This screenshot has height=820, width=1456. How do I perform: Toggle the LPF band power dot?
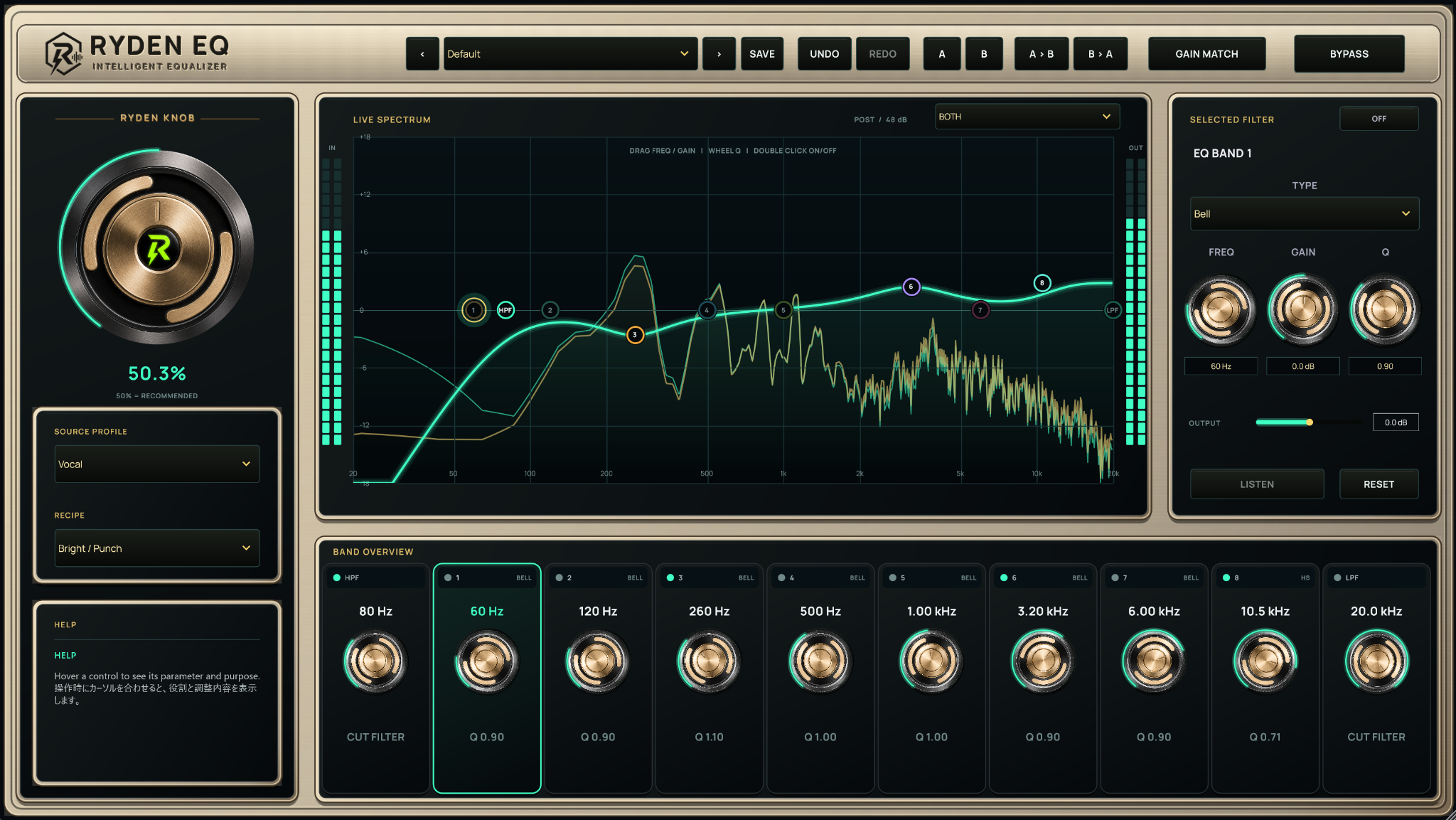[1337, 577]
